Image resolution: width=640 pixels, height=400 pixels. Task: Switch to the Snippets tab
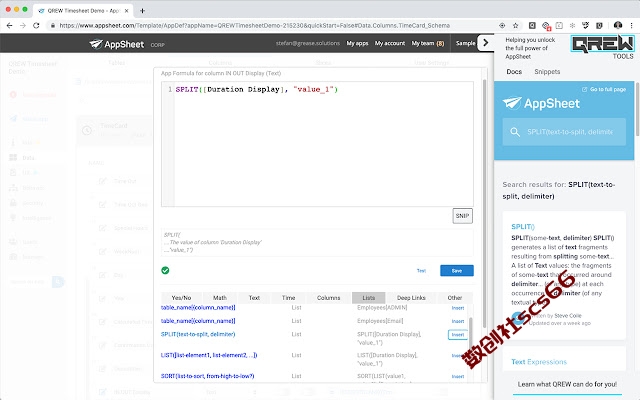point(547,71)
